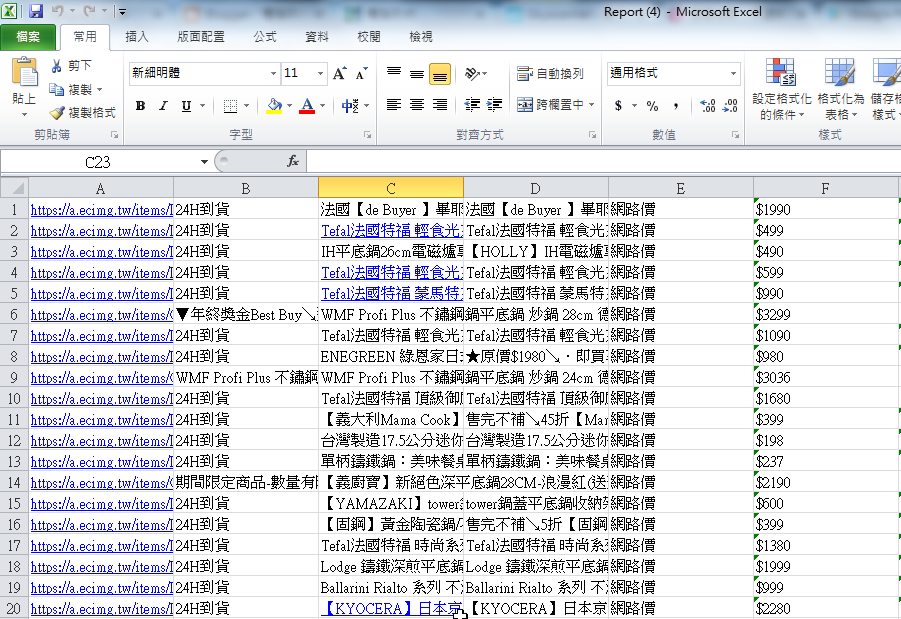Toggle Bold formatting
The width and height of the screenshot is (901, 619).
point(140,106)
